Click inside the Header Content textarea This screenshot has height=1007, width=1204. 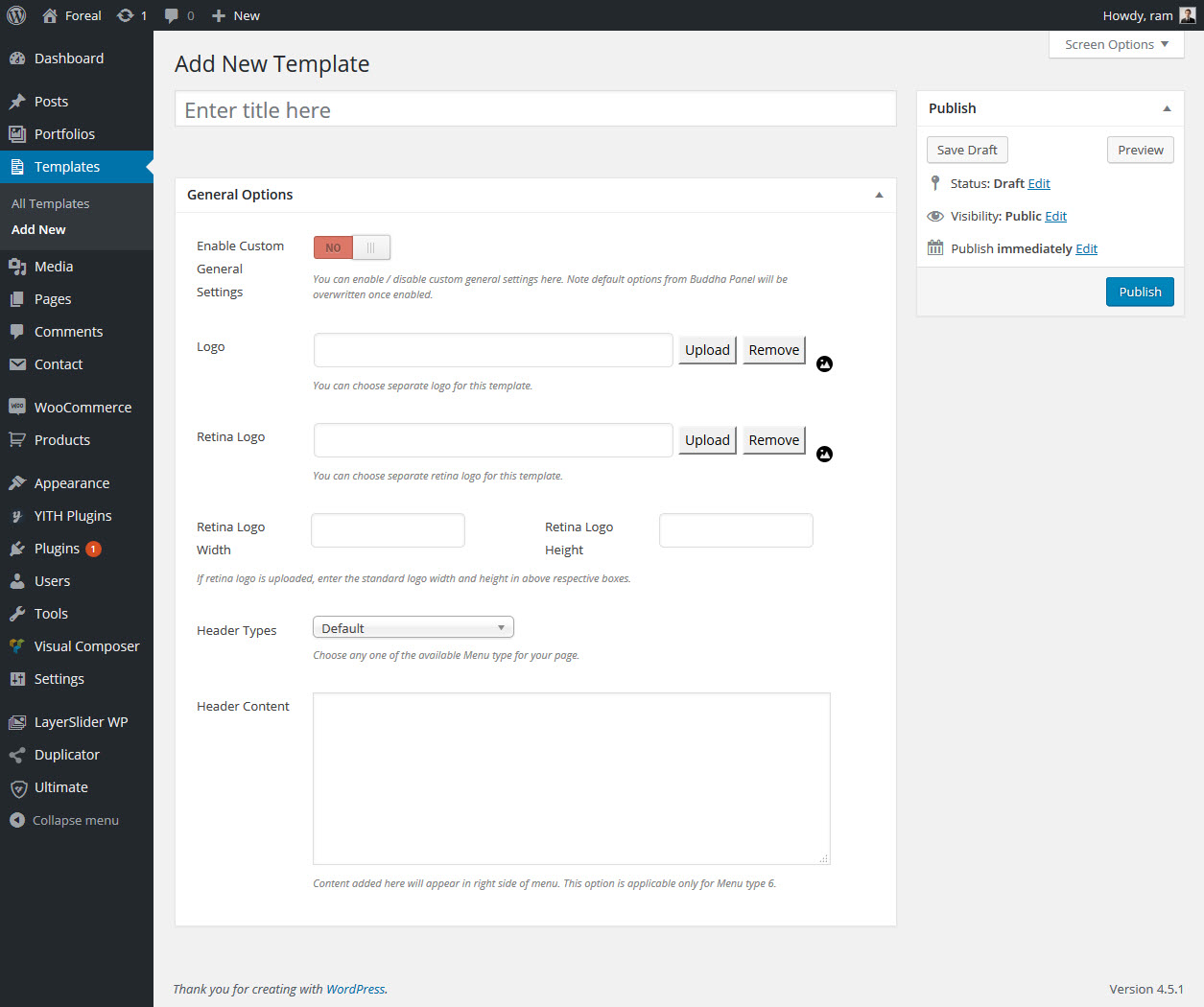pos(572,779)
